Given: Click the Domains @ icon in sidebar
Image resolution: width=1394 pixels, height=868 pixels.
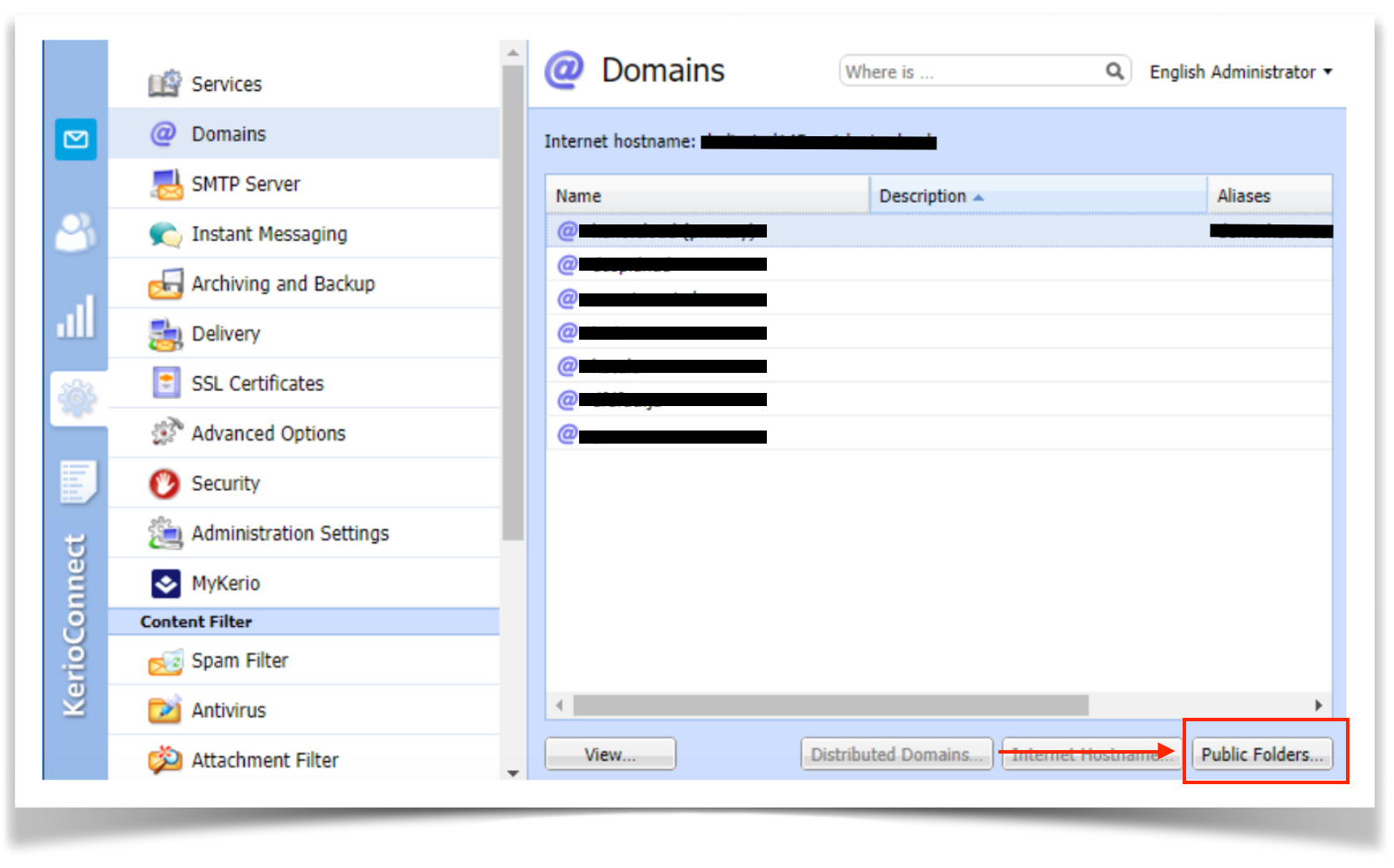Looking at the screenshot, I should [163, 134].
